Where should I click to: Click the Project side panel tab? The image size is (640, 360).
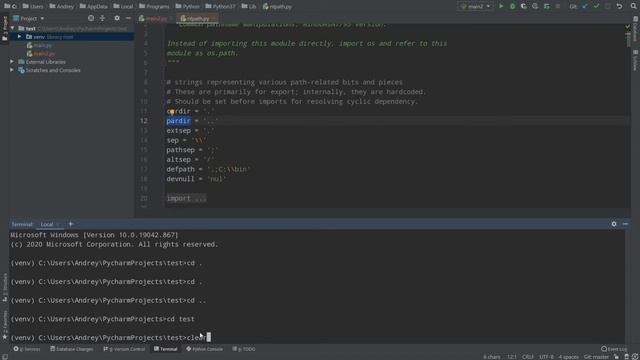point(4,29)
